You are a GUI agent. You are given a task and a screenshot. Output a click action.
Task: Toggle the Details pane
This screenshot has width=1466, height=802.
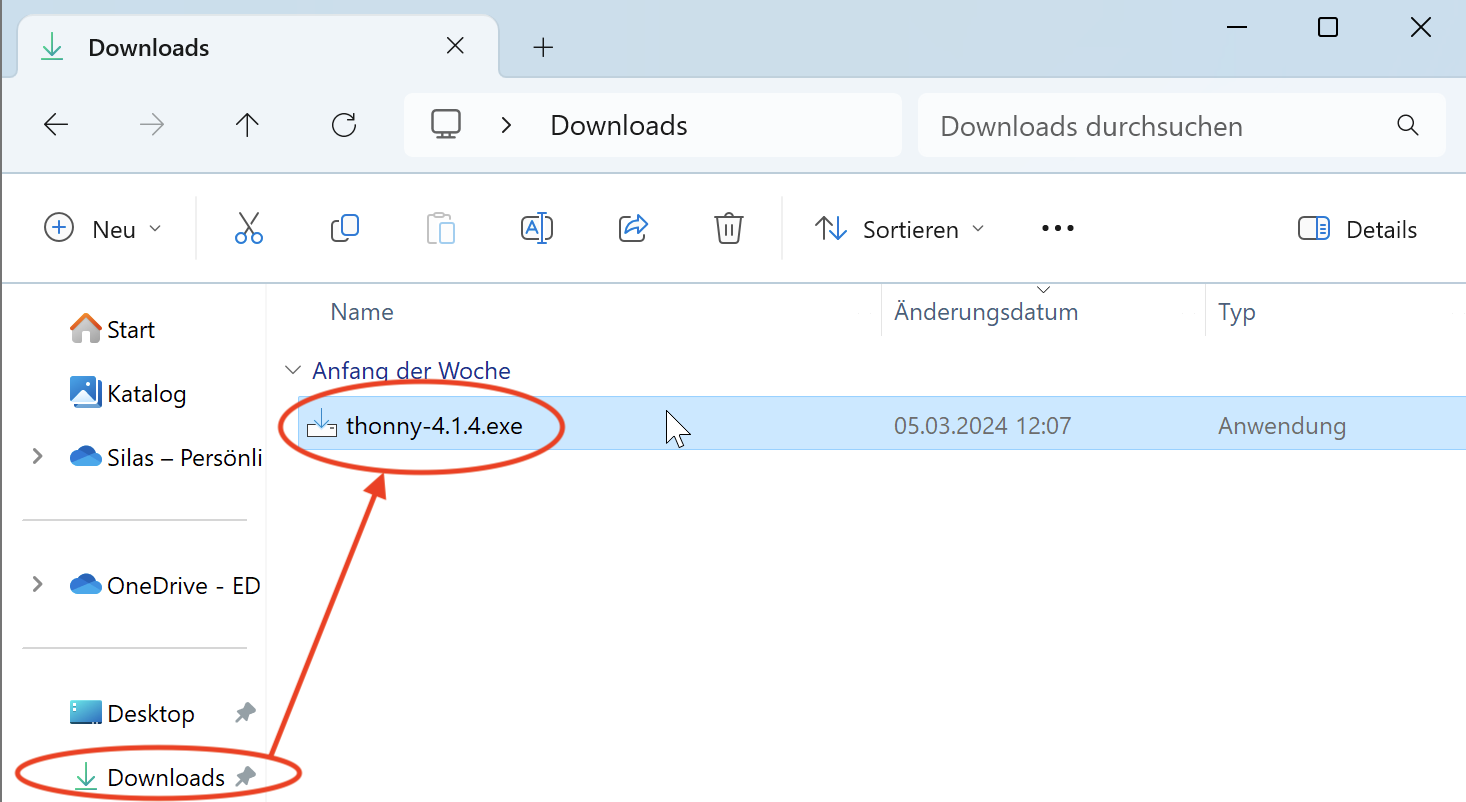point(1357,229)
